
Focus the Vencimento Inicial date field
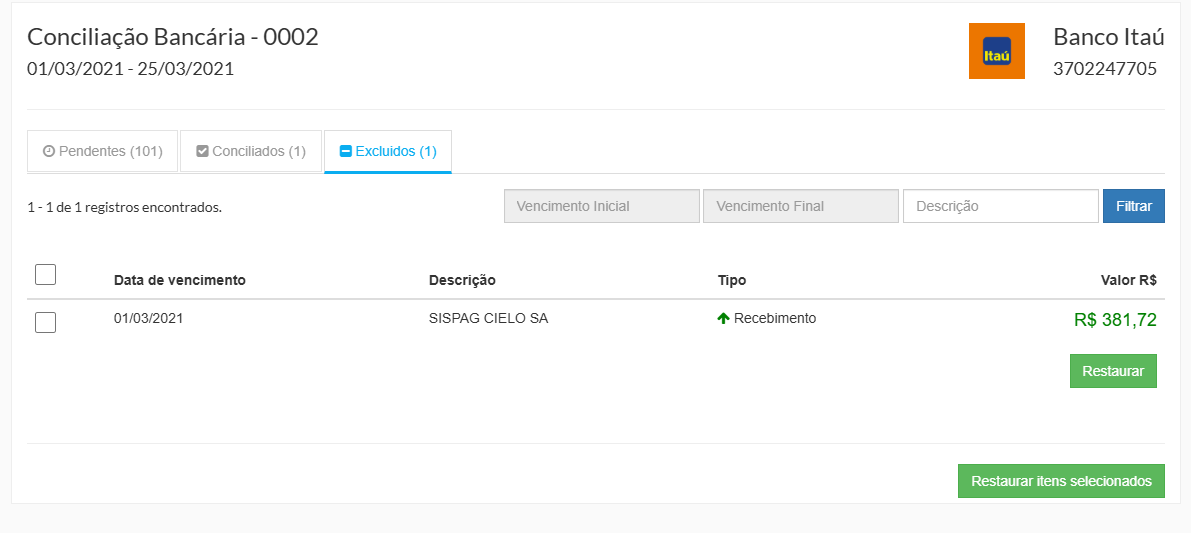click(x=601, y=207)
